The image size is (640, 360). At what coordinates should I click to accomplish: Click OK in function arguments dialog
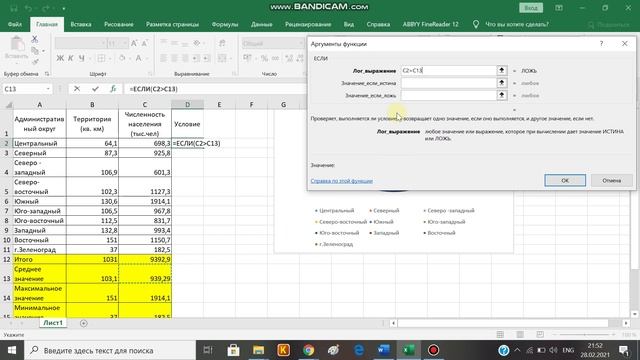click(x=565, y=180)
